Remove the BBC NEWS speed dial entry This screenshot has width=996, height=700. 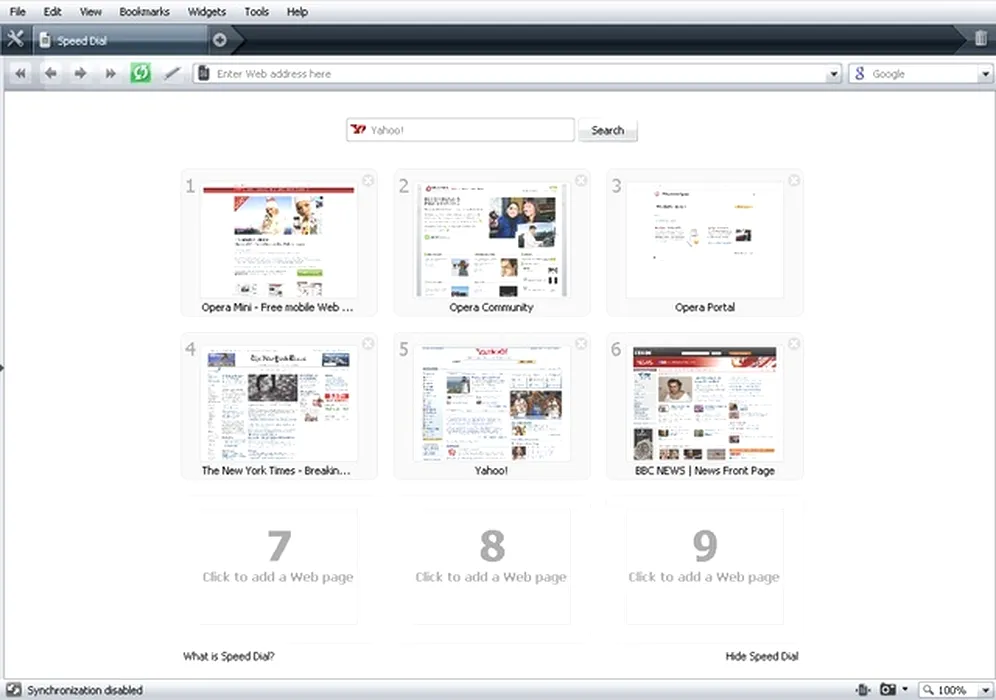(x=794, y=344)
